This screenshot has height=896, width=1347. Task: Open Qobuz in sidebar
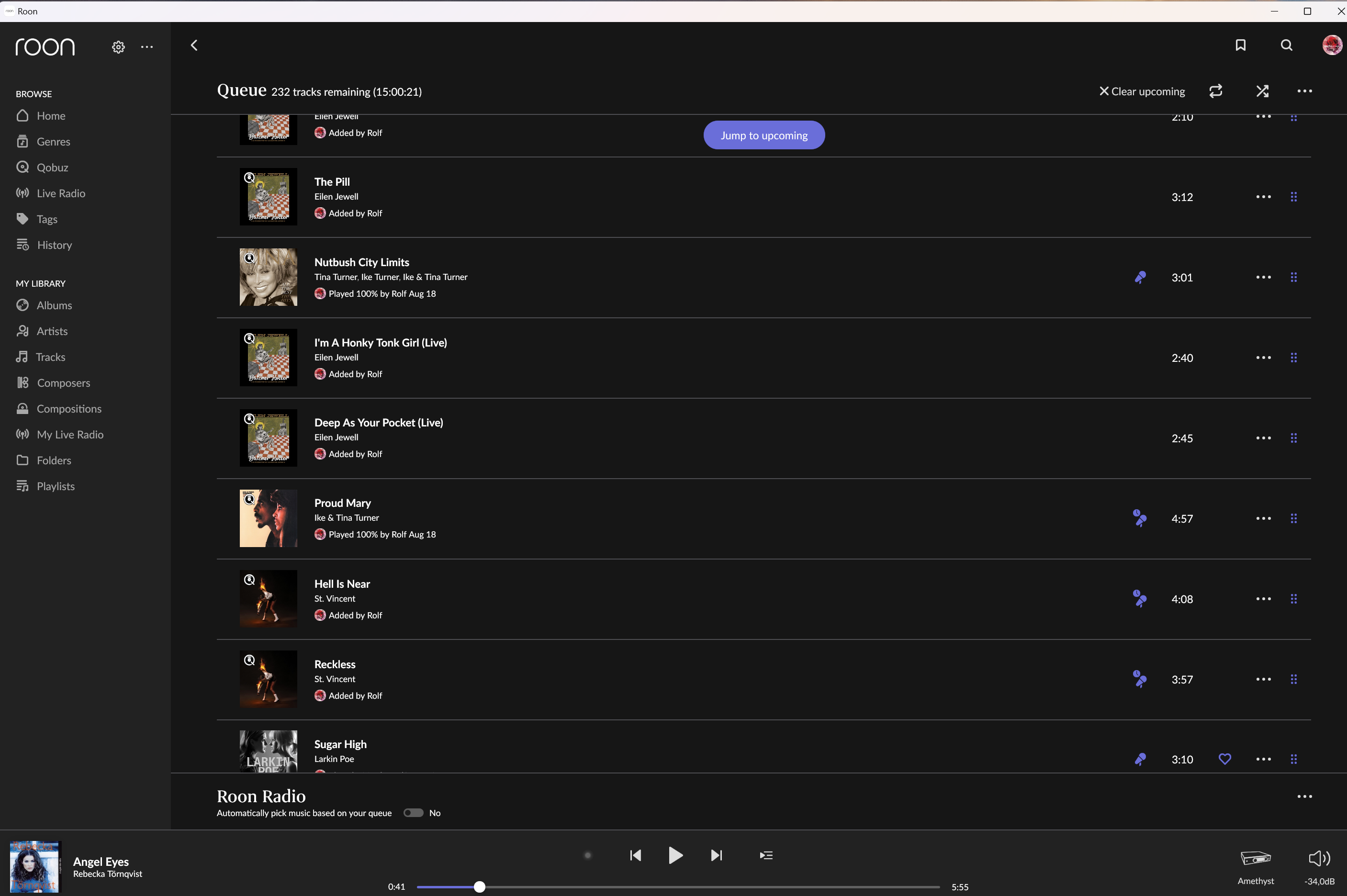[42, 168]
